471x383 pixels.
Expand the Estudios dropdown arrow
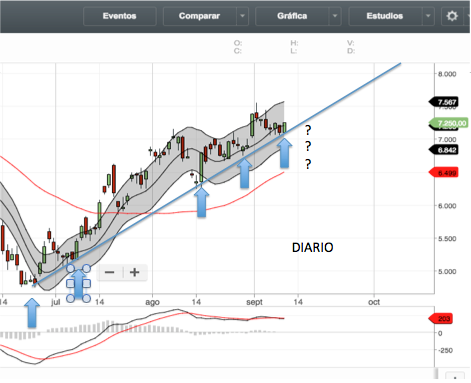(x=428, y=16)
